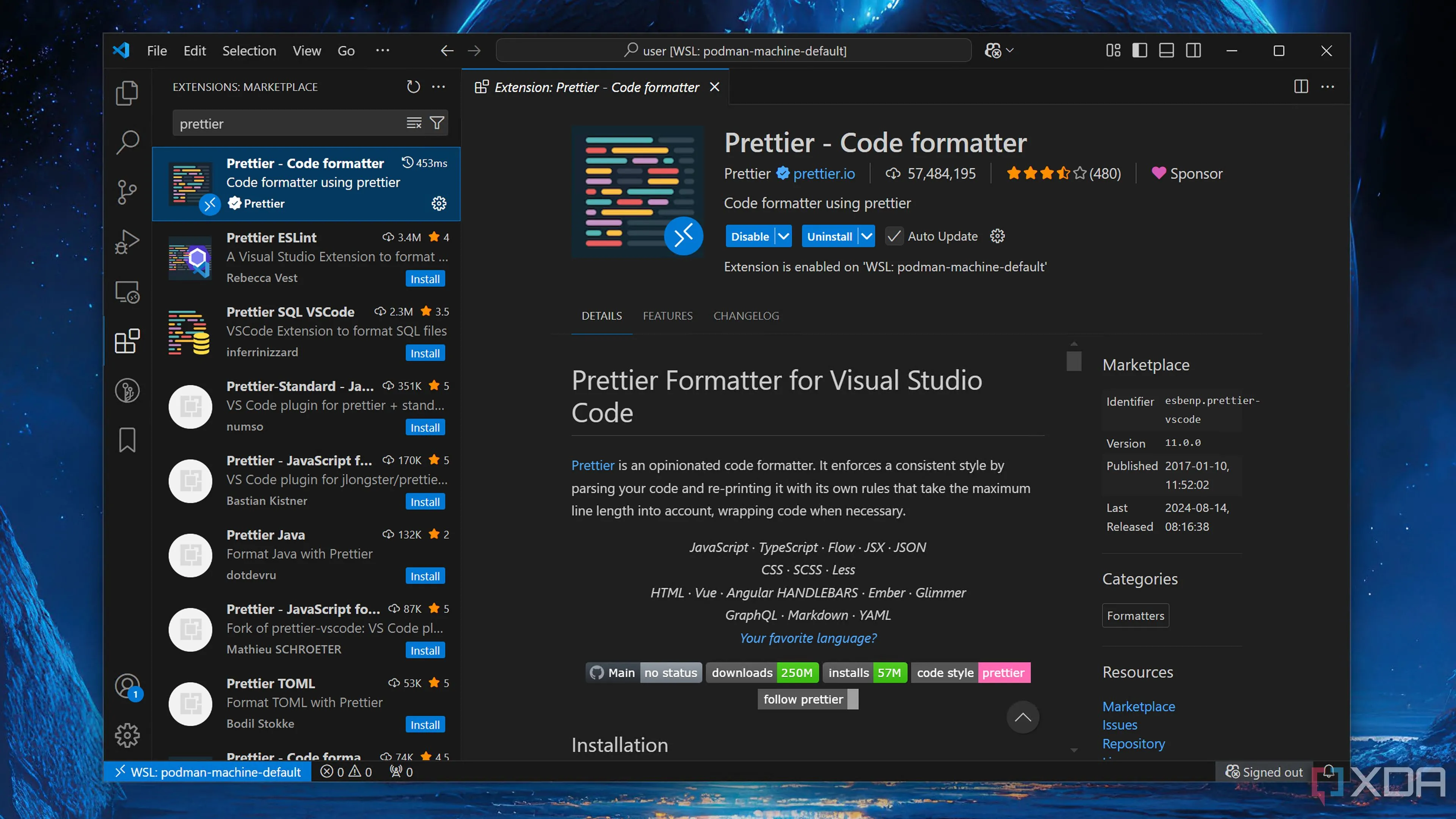
Task: Open the Go menu
Action: [x=346, y=51]
